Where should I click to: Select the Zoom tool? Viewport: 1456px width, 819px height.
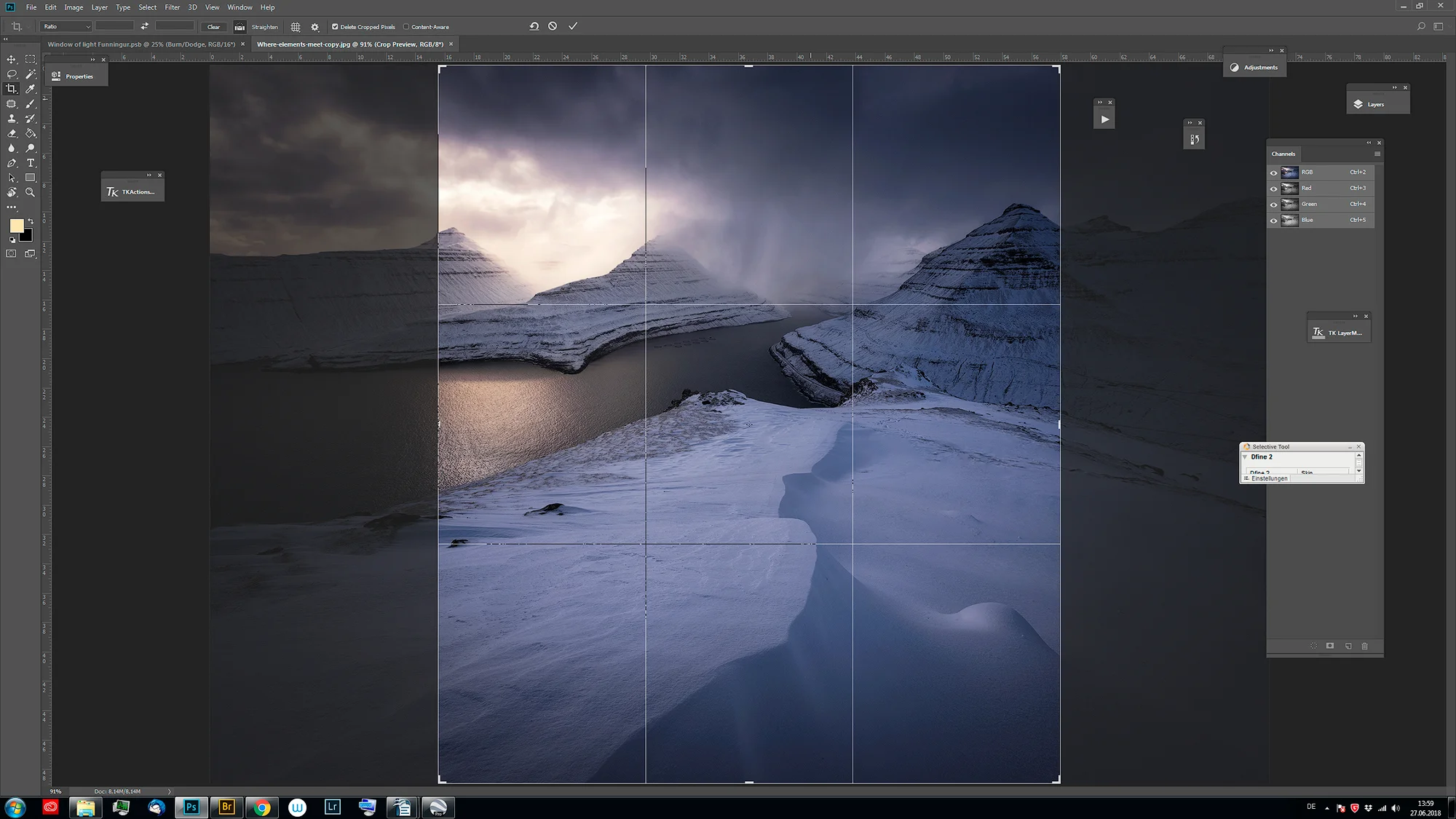click(31, 192)
